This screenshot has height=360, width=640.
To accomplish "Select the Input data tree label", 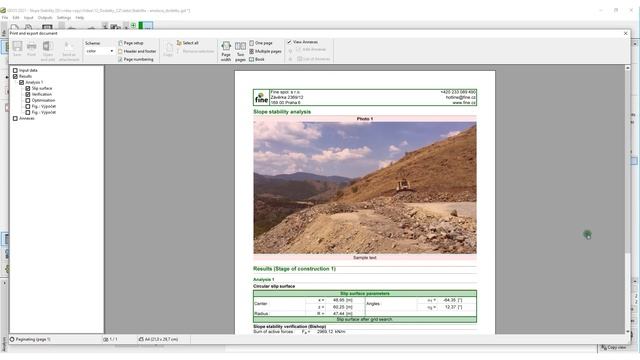I will [28, 70].
